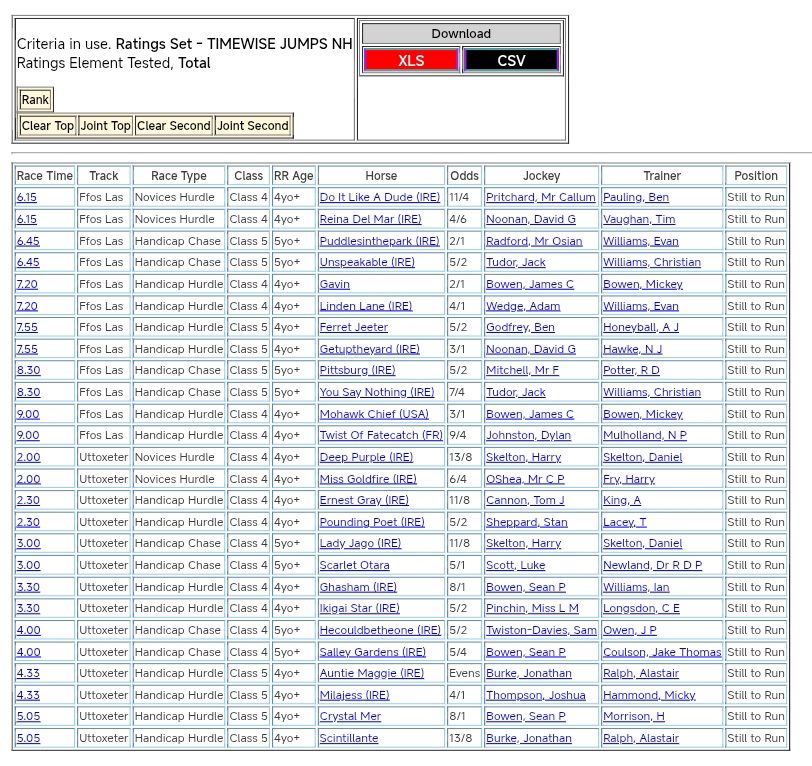View trainer Newland, Dr R D P
Viewport: 812px width, 766px height.
[x=652, y=566]
